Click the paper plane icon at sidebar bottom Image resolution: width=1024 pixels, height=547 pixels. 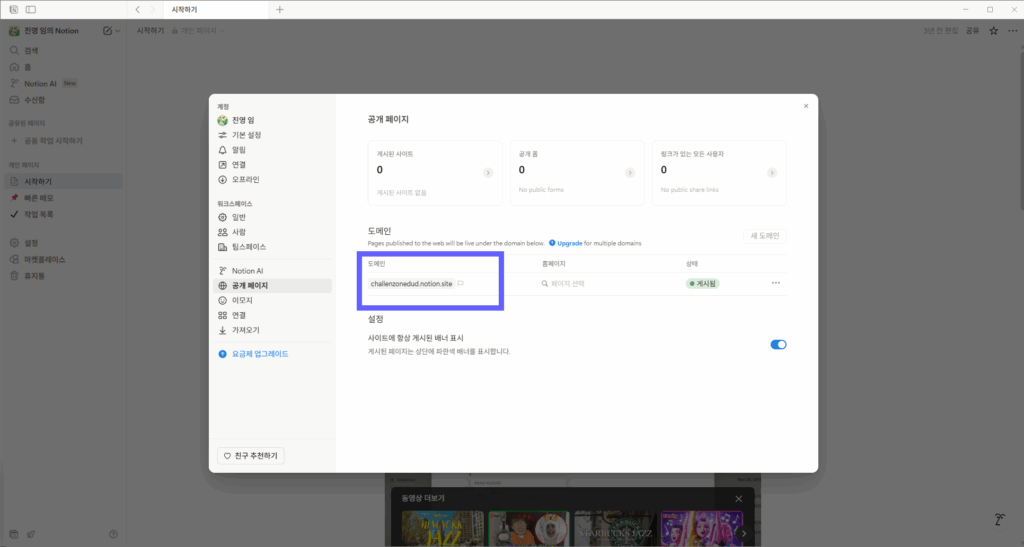(31, 534)
